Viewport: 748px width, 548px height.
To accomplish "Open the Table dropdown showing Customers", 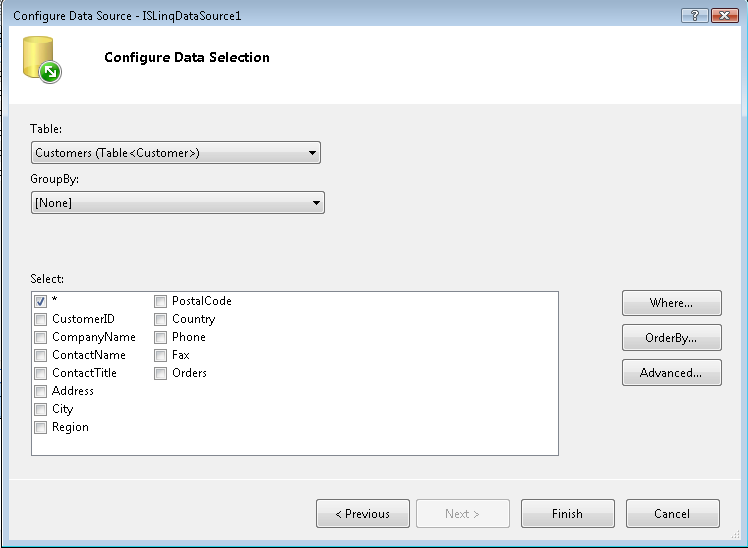I will pyautogui.click(x=175, y=153).
